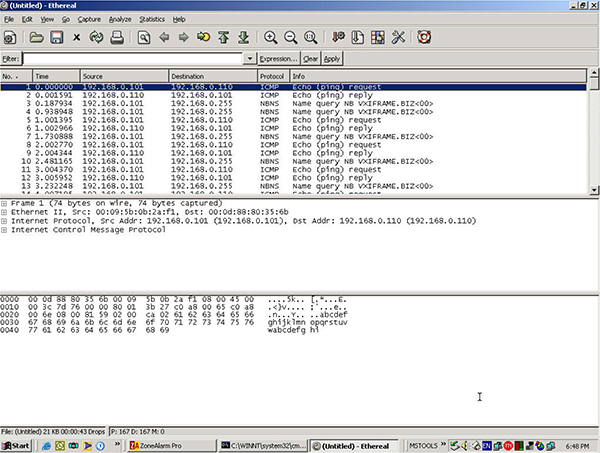Sort by the No. column header
This screenshot has height=453, width=600.
(x=16, y=76)
